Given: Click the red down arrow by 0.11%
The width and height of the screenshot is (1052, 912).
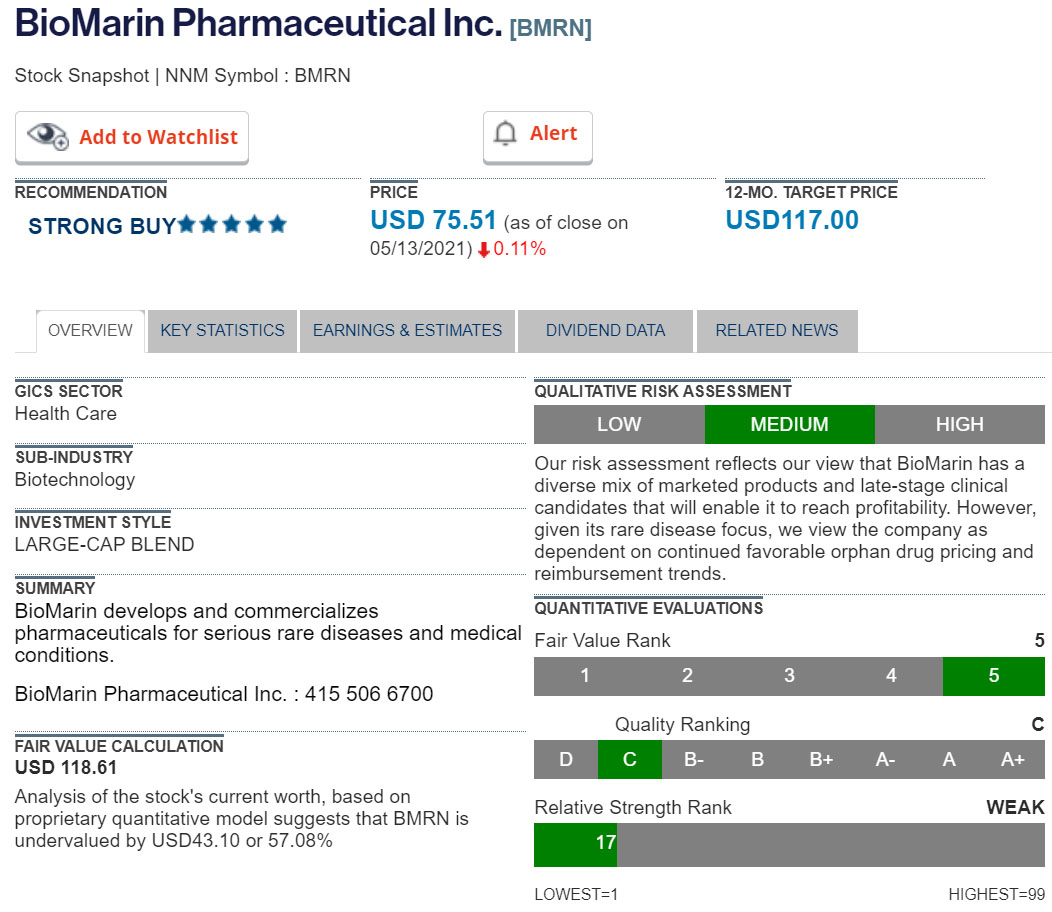Looking at the screenshot, I should [484, 250].
